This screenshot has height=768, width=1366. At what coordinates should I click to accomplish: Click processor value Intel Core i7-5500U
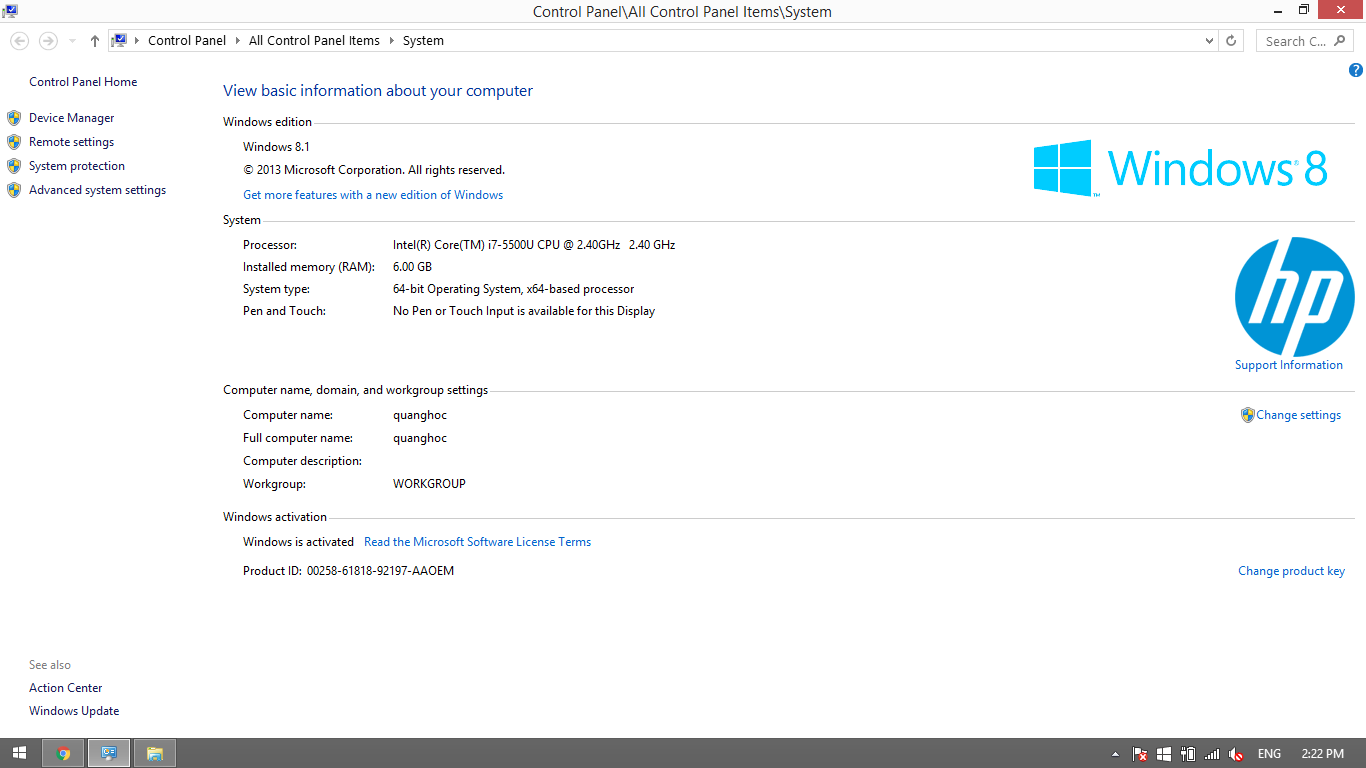tap(534, 245)
